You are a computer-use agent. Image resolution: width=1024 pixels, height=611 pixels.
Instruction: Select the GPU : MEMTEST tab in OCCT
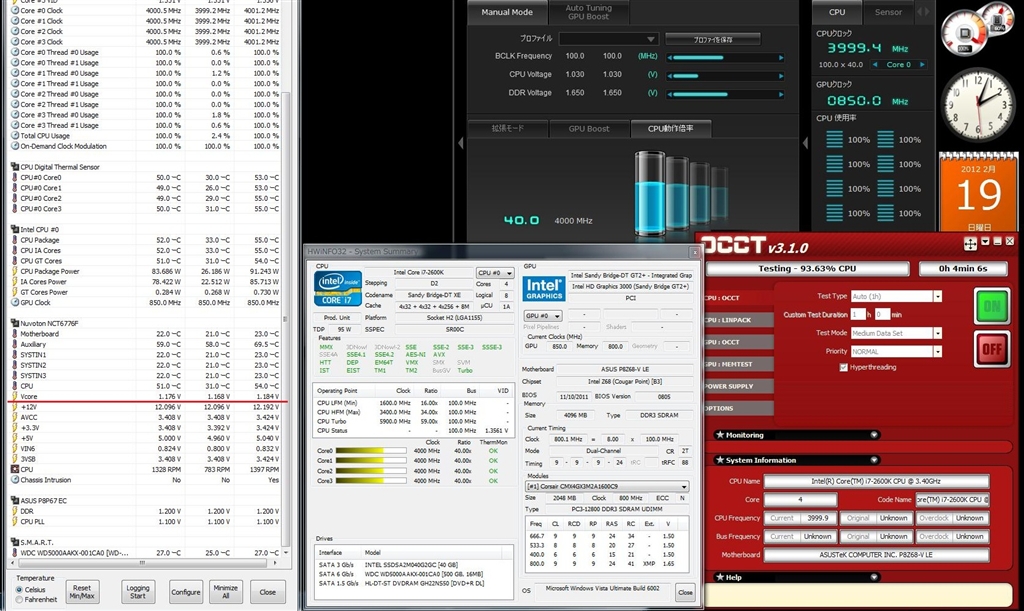737,364
